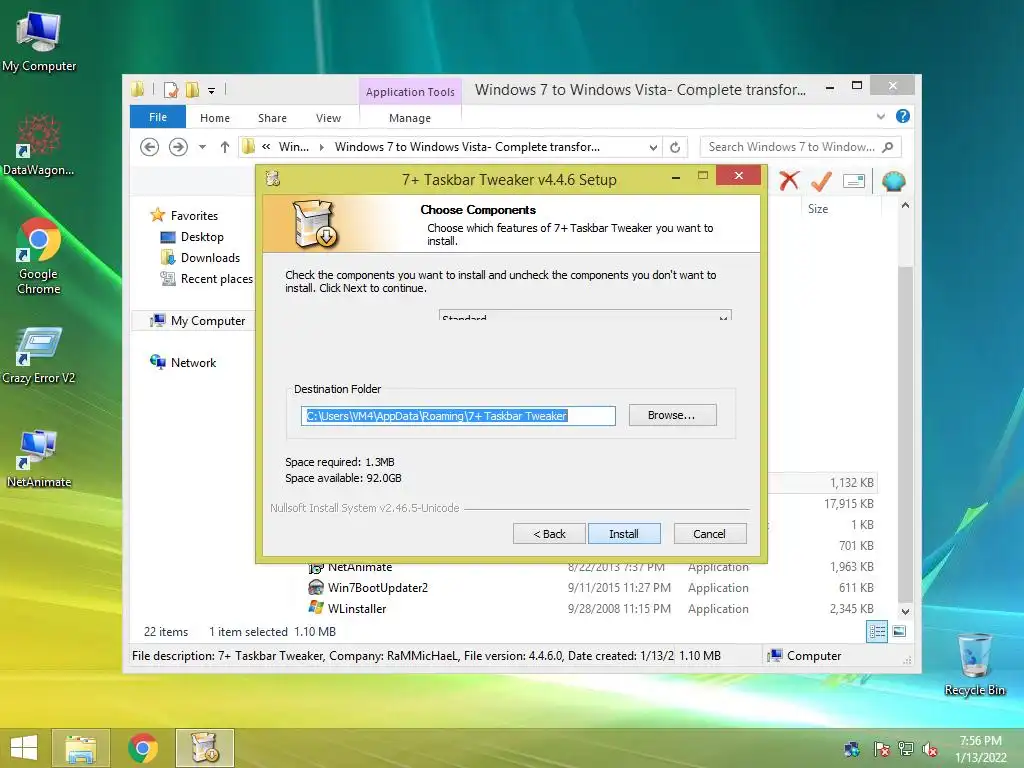1024x768 pixels.
Task: Open Crazy Error V2 desktop shortcut
Action: tap(39, 355)
